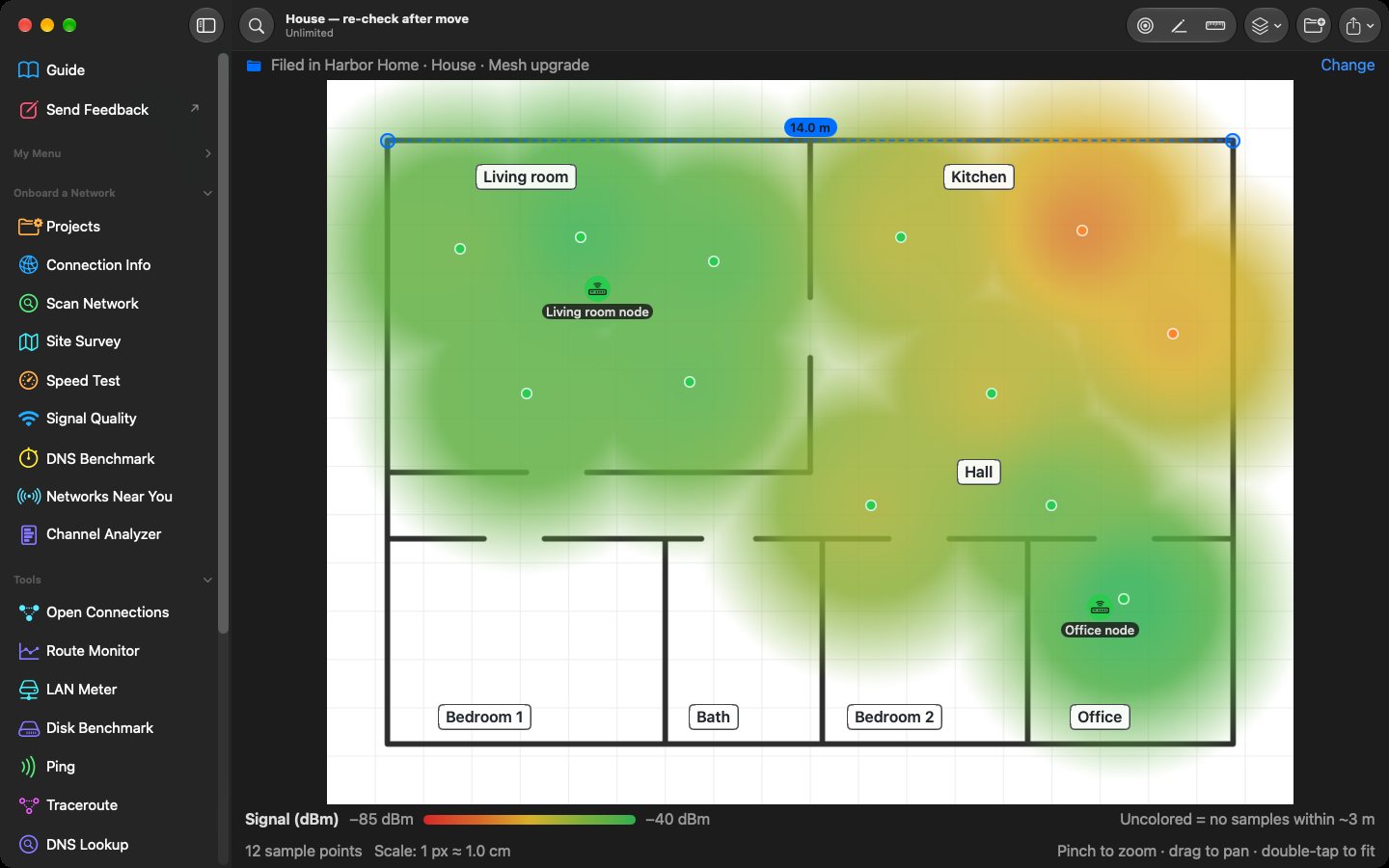1389x868 pixels.
Task: Click the Signal Quality wifi icon
Action: (29, 419)
